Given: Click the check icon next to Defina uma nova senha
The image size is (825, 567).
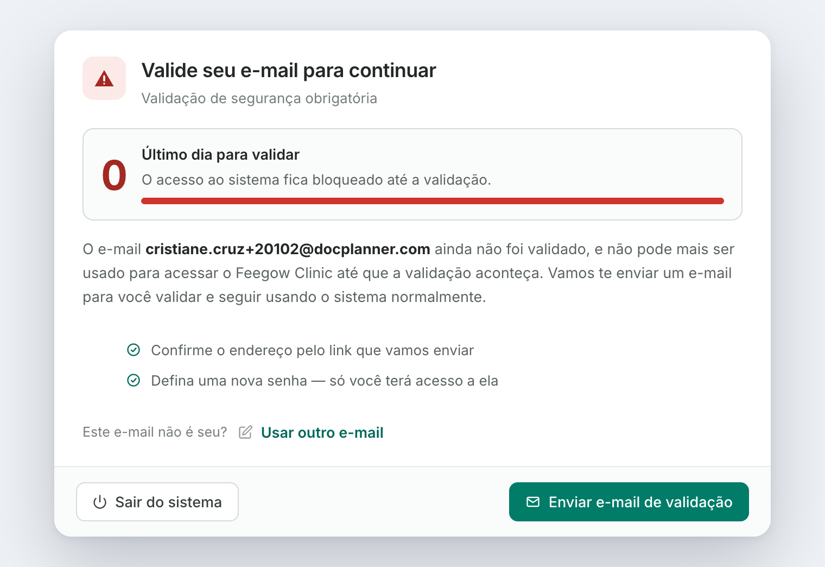Looking at the screenshot, I should 134,380.
